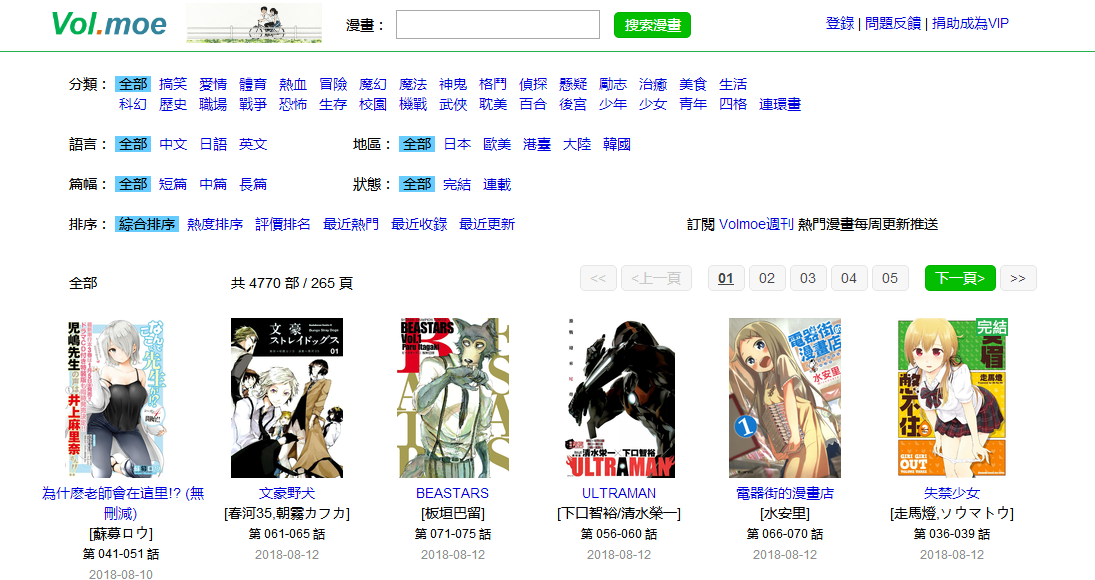
Task: Select 日語 in the 語言 filter
Action: coord(213,144)
